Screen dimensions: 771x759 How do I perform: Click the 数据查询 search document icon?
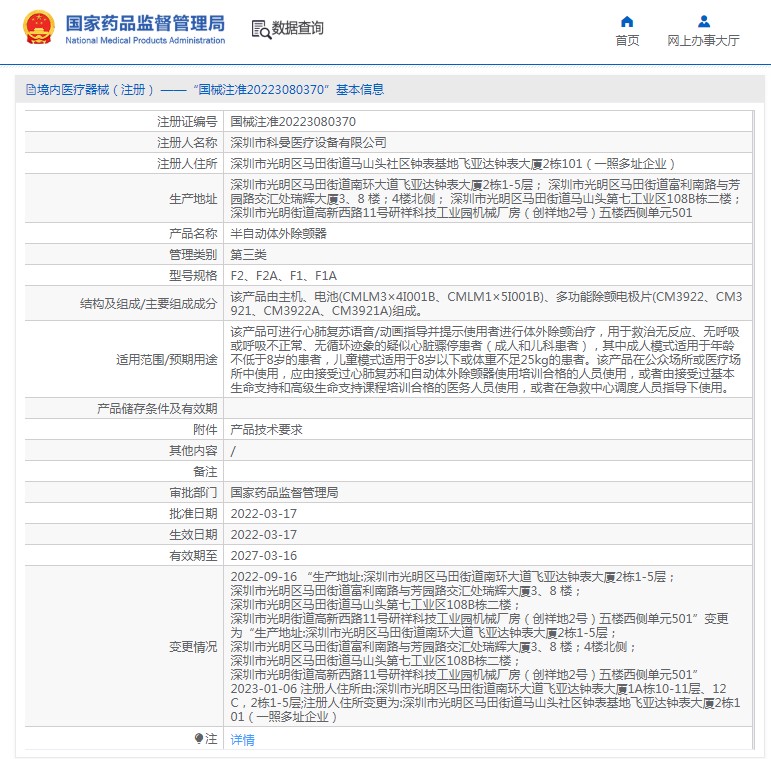point(261,29)
